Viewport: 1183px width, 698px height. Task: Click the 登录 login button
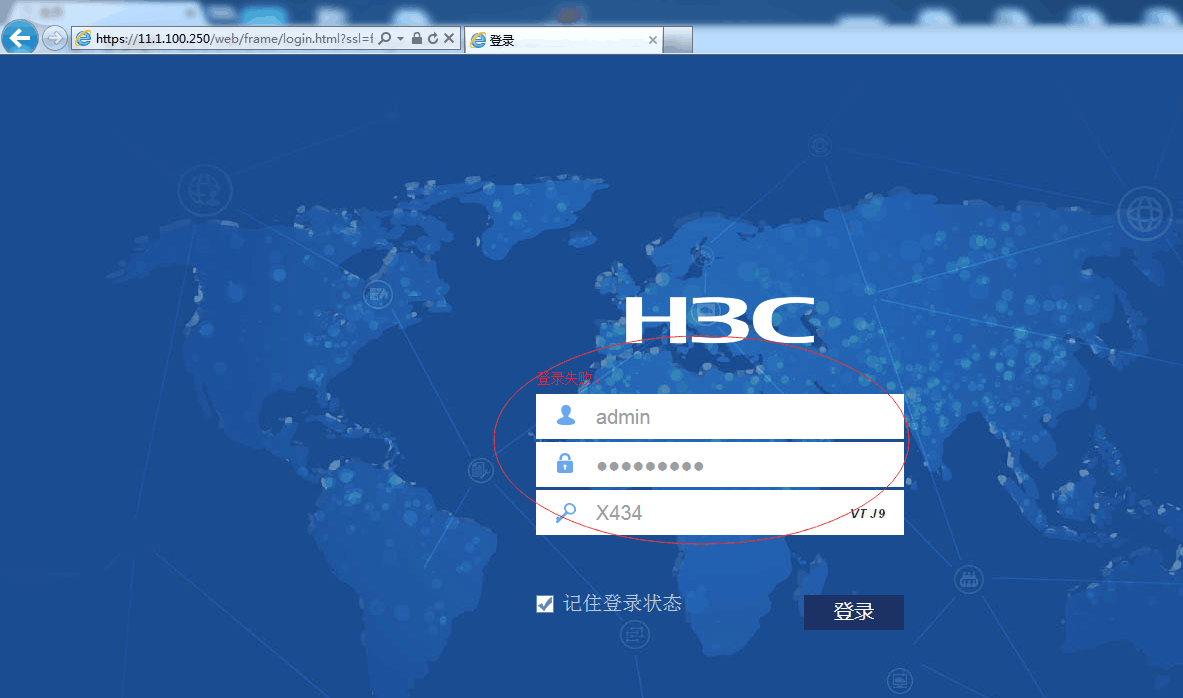[x=853, y=612]
